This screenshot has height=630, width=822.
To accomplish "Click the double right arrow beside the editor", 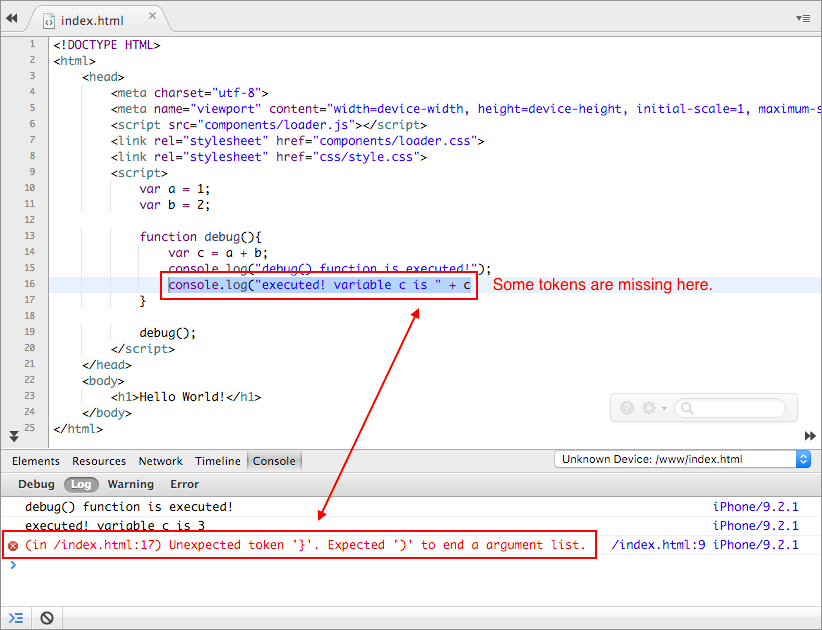I will [x=810, y=436].
